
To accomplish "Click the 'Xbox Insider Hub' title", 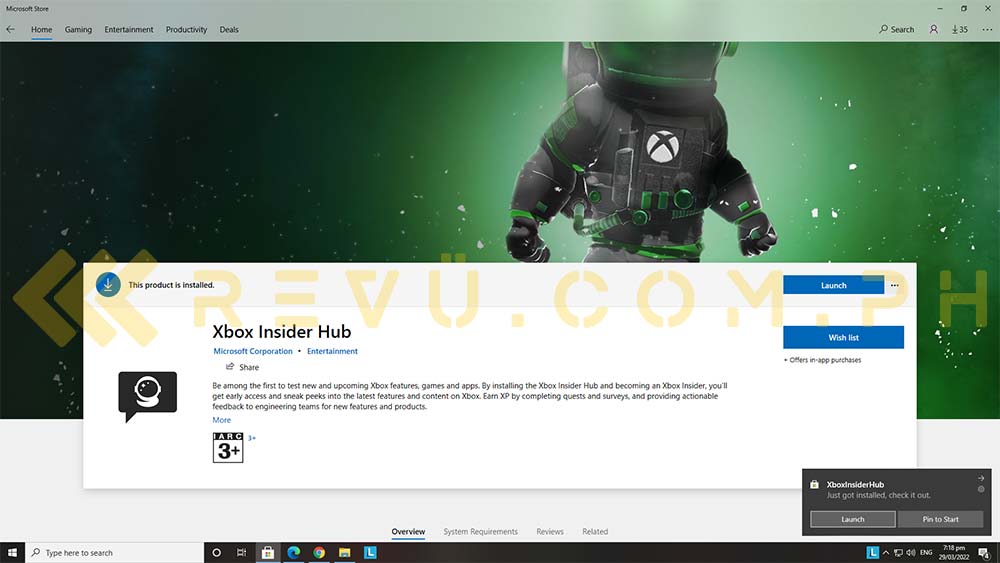I will coord(281,332).
